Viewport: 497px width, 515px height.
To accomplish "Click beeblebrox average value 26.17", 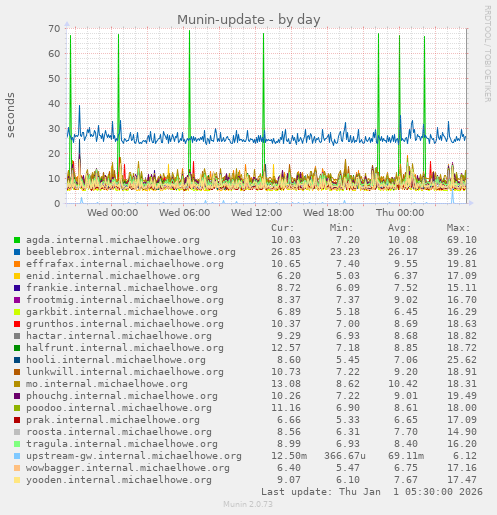I will click(x=403, y=252).
